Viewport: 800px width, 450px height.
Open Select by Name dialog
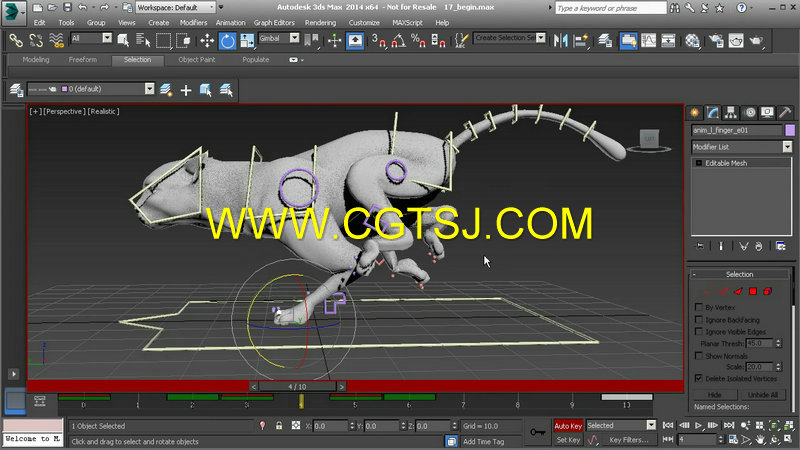pos(143,40)
